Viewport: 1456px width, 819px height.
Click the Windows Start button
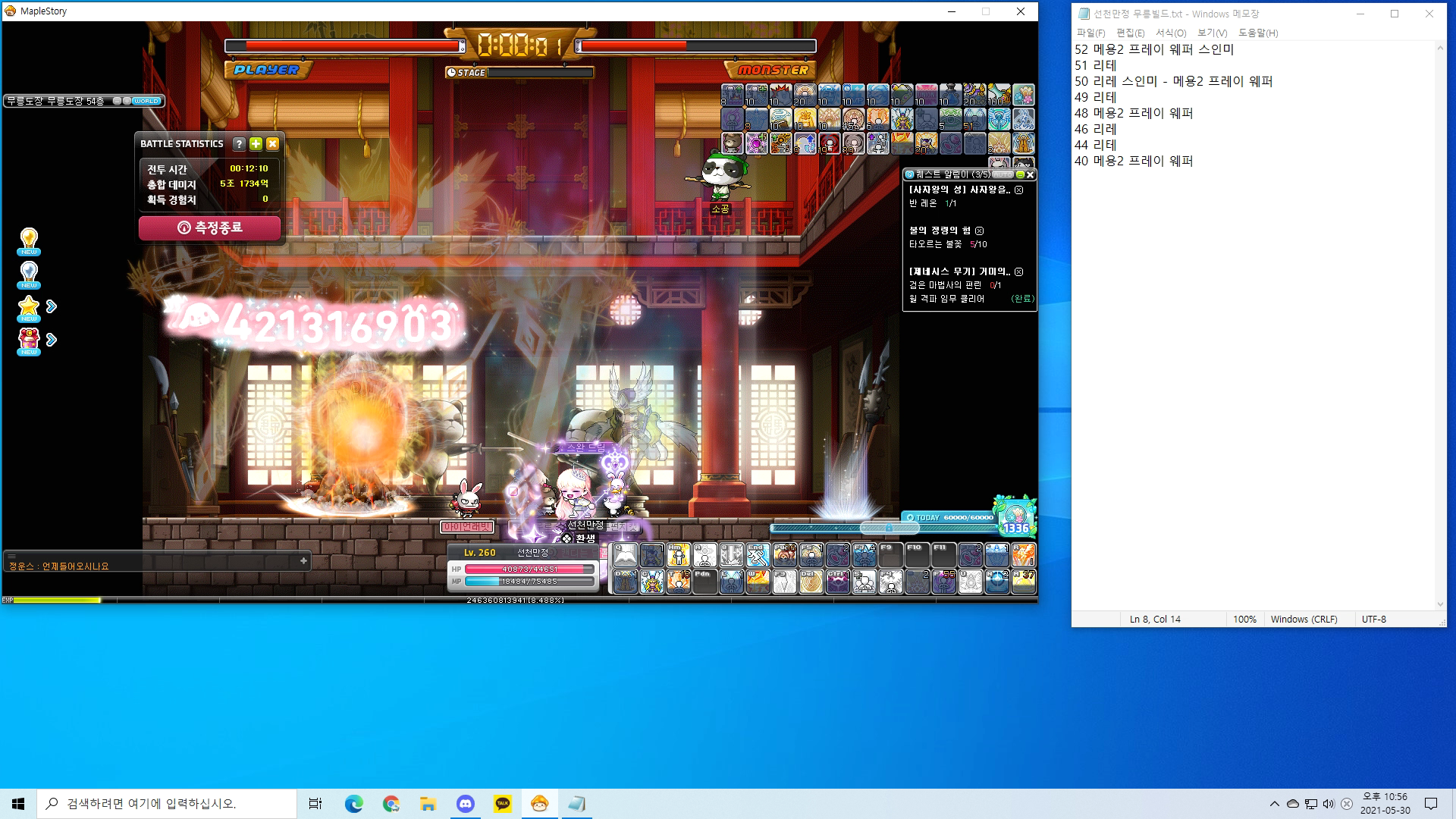tap(18, 804)
